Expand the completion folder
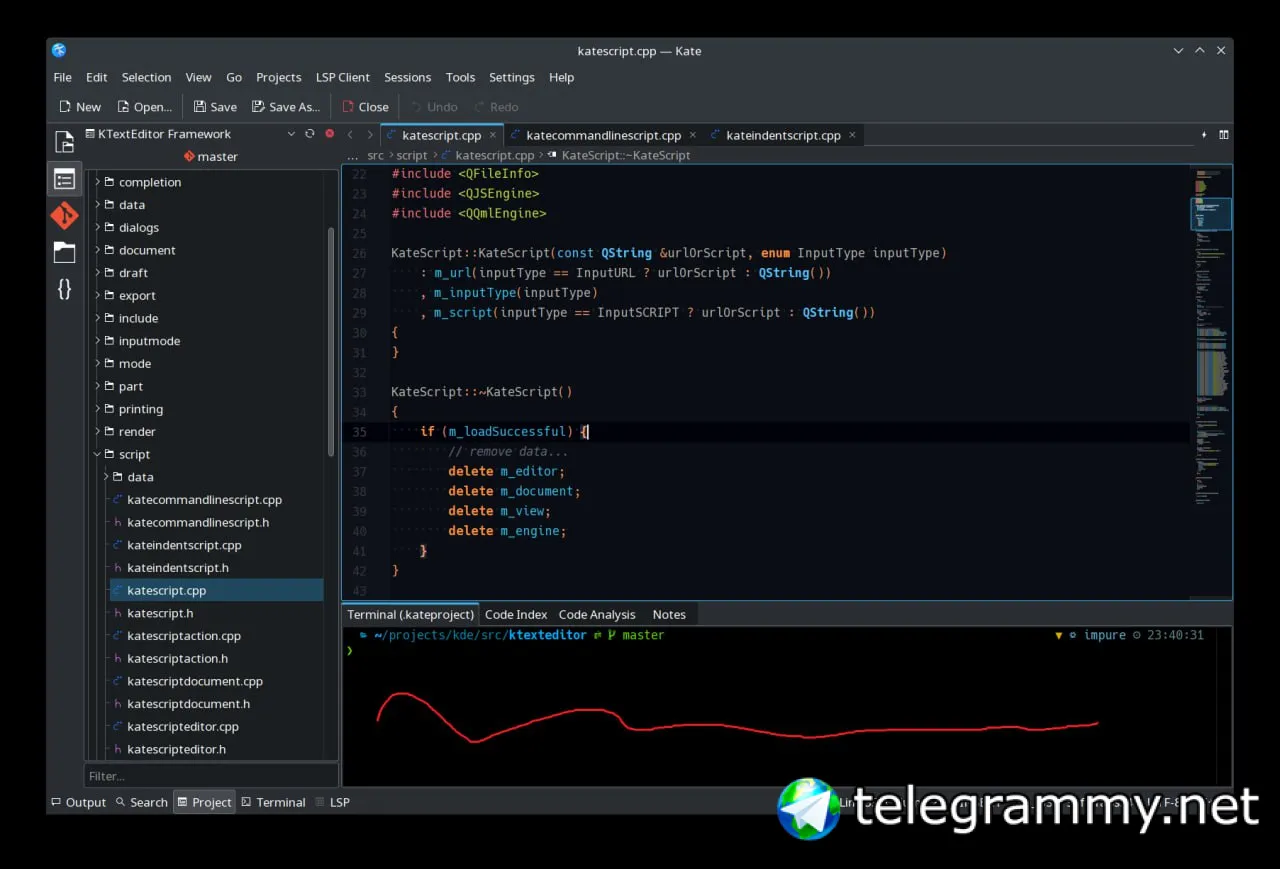 click(98, 182)
